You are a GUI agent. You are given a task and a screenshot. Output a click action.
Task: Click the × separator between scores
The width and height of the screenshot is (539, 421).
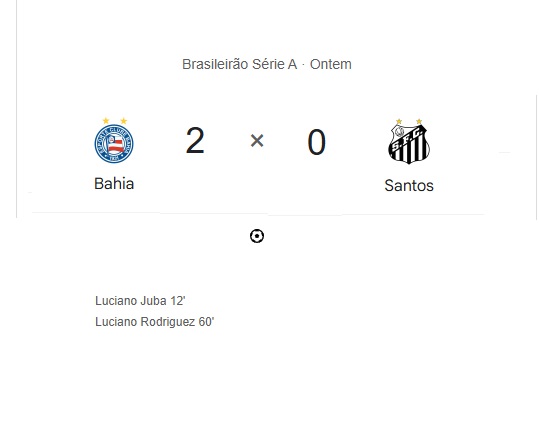tap(257, 141)
